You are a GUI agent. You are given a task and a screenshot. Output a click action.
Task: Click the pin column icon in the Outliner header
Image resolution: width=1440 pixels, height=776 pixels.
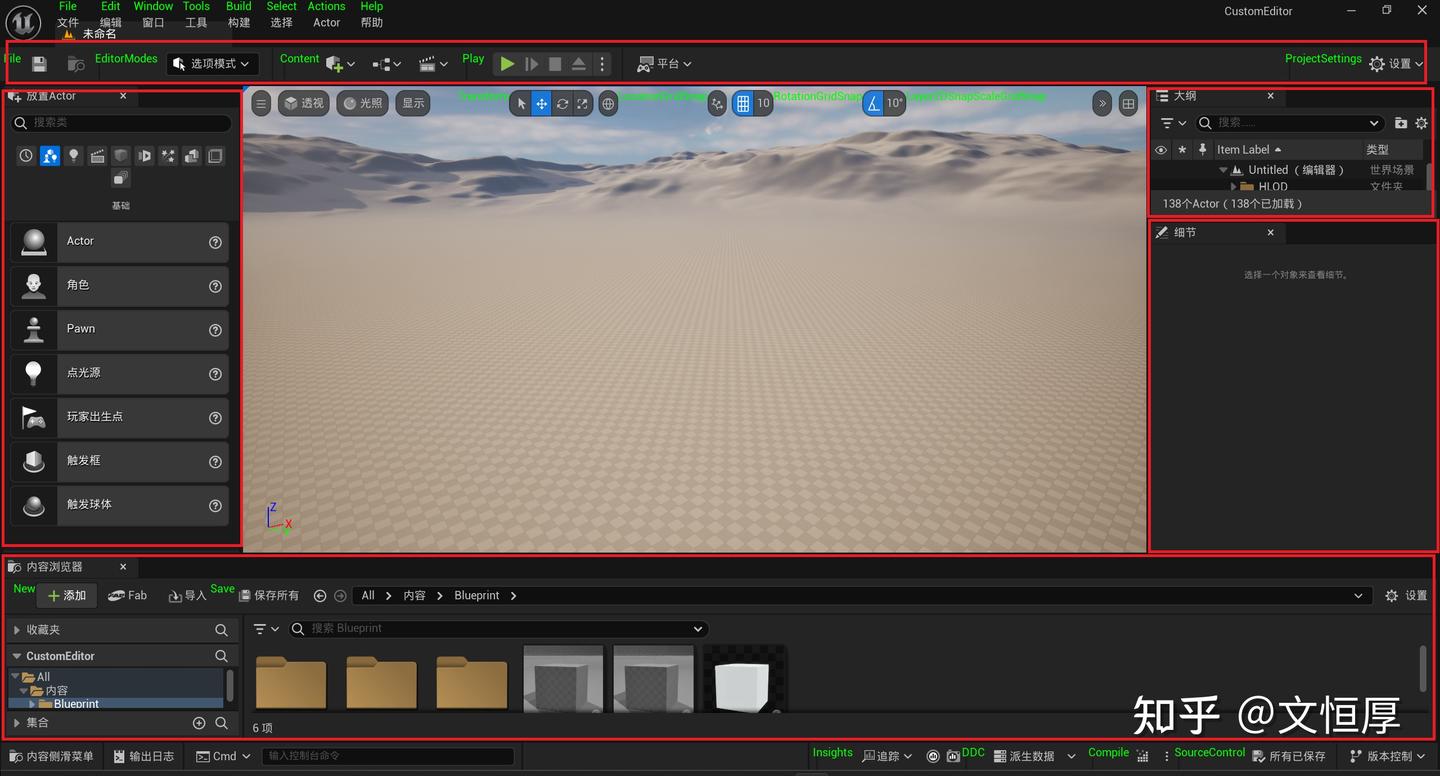click(1203, 150)
